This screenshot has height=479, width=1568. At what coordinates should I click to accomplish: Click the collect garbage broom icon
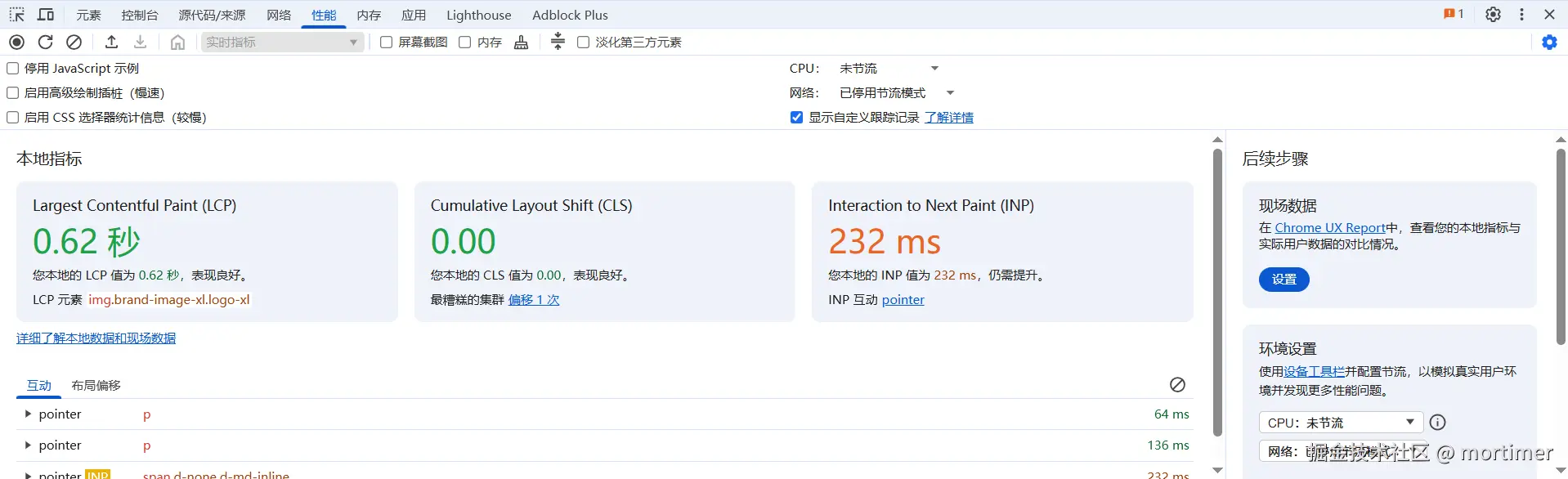pos(522,43)
